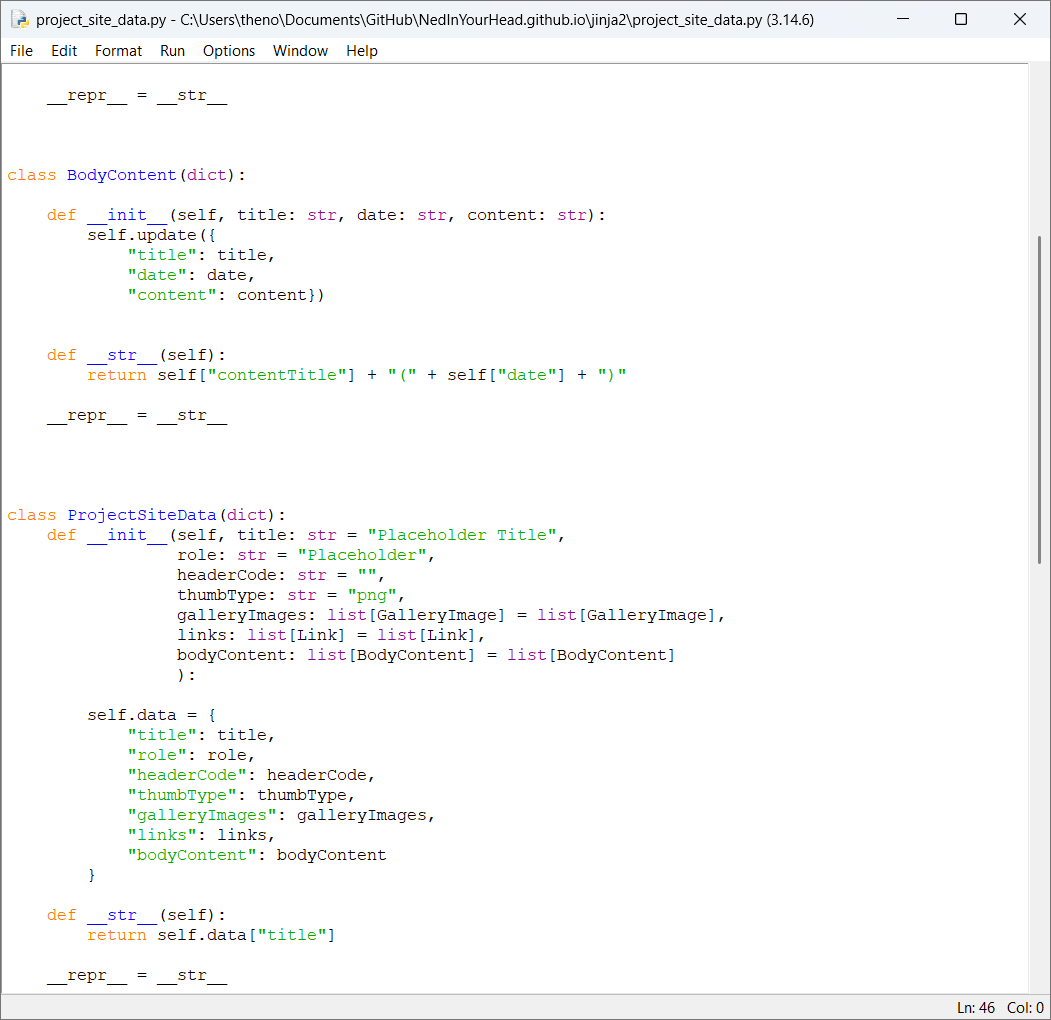The width and height of the screenshot is (1051, 1020).
Task: Open the Edit menu
Action: [64, 51]
